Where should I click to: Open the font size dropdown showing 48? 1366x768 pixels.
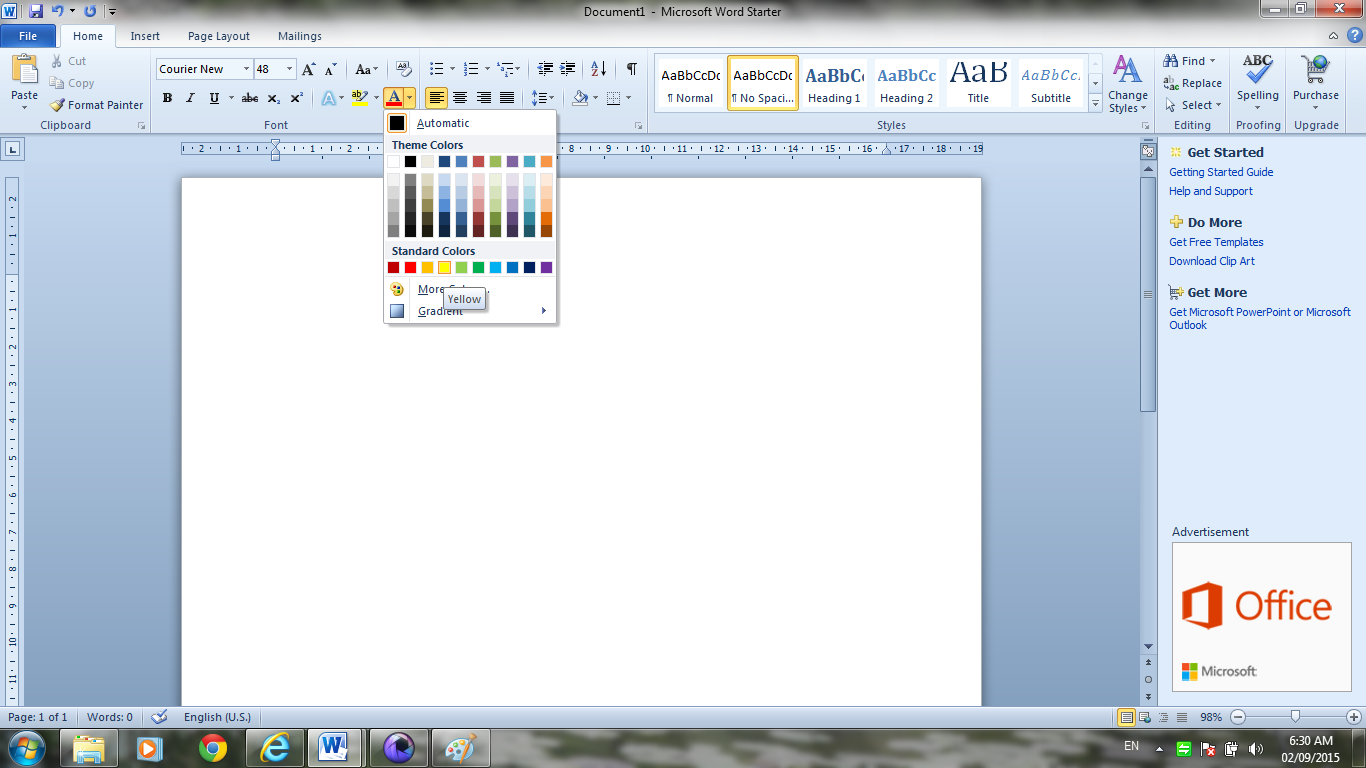(x=290, y=69)
